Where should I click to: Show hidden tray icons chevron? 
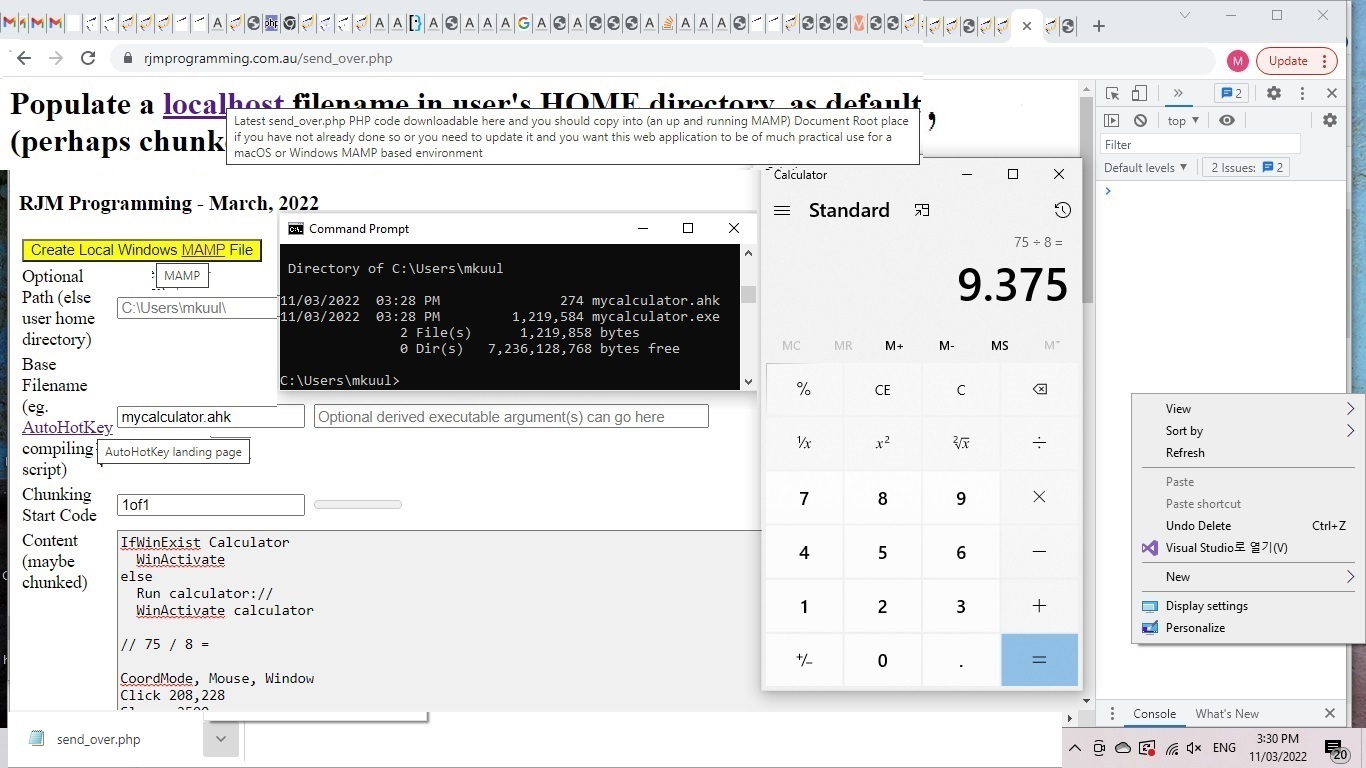tap(1075, 748)
